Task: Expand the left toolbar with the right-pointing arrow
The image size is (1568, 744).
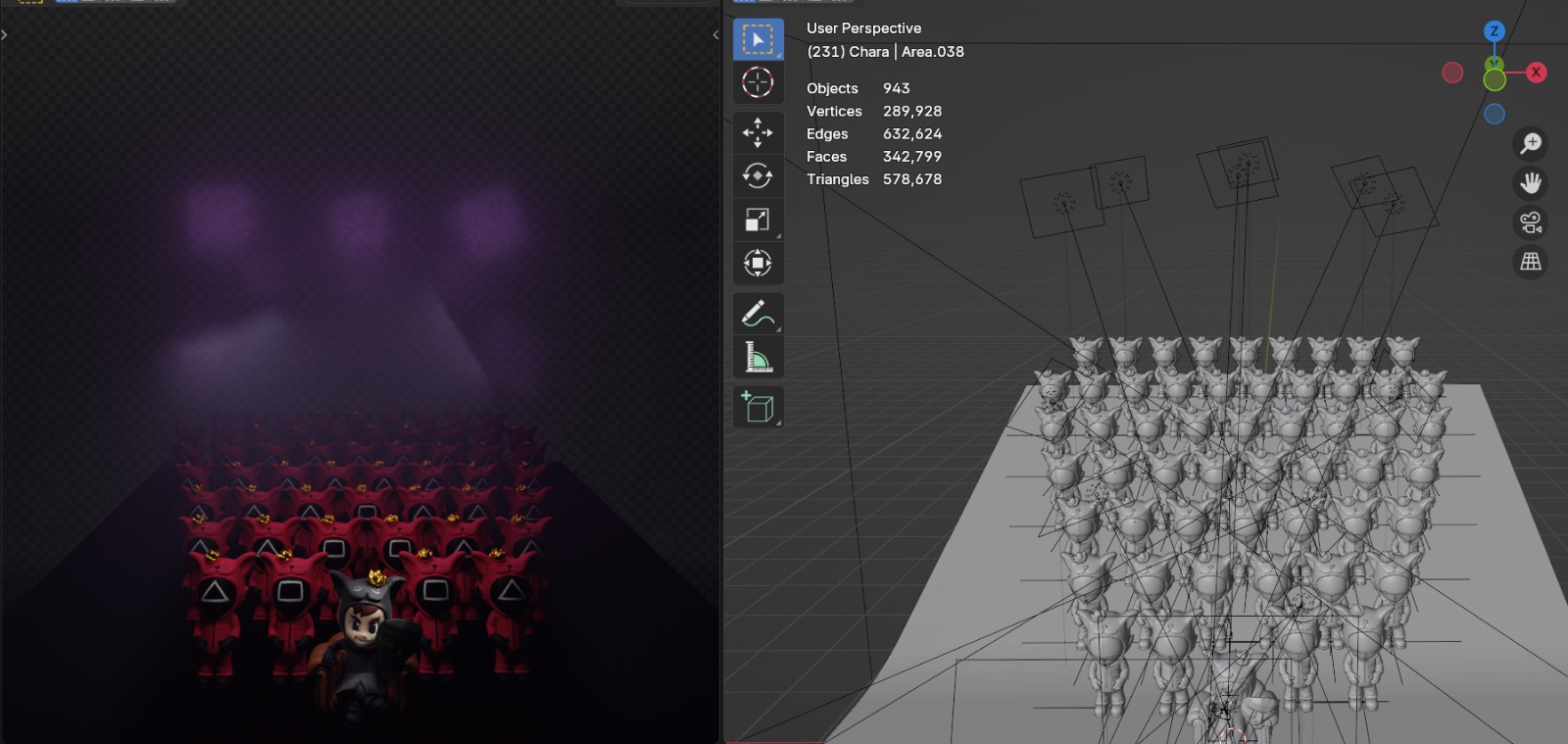Action: tap(5, 34)
